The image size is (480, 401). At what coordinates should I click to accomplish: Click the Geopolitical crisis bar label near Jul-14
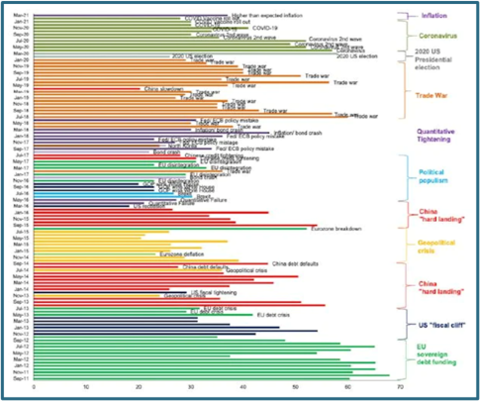tap(246, 270)
